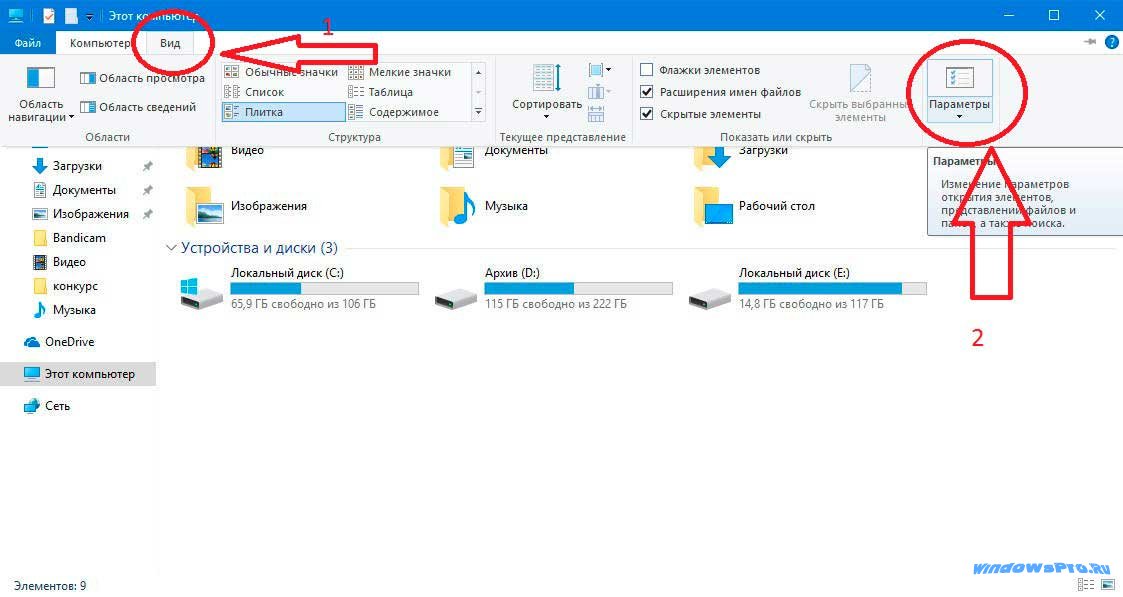1123x597 pixels.
Task: Select Список layout
Action: (254, 92)
